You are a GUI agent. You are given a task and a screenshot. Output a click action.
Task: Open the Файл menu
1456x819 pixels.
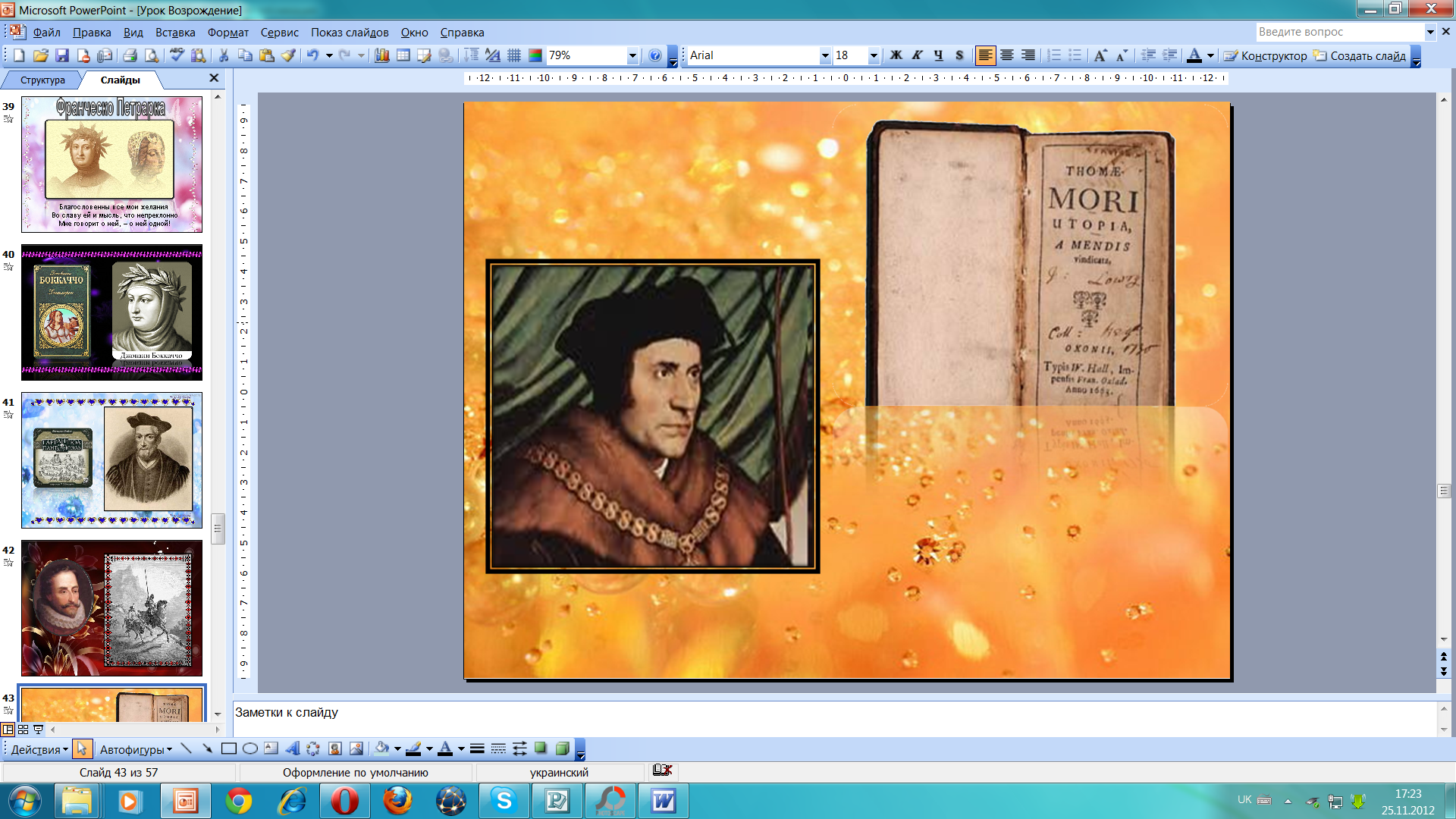coord(46,33)
